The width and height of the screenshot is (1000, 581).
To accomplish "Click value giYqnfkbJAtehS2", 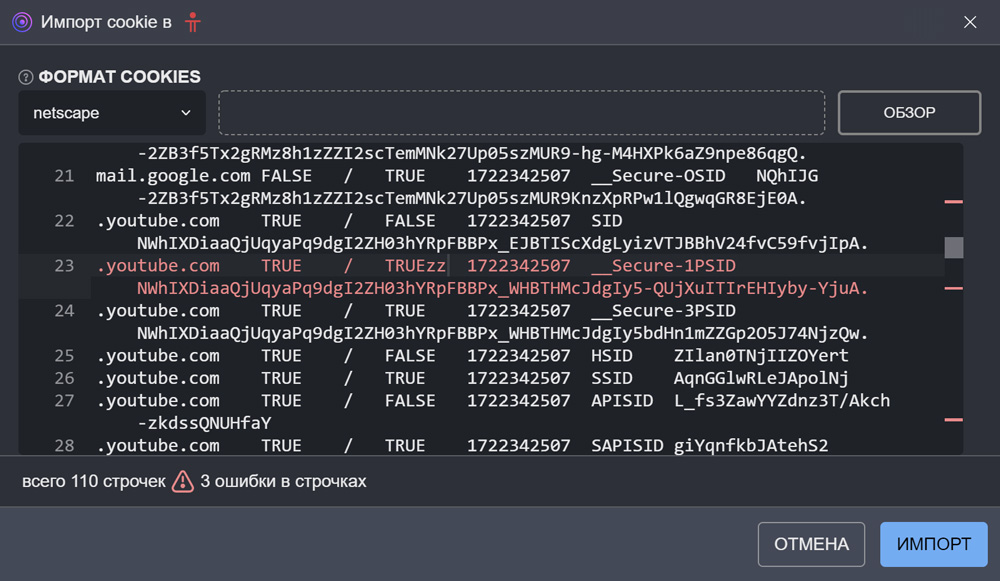I will [751, 445].
